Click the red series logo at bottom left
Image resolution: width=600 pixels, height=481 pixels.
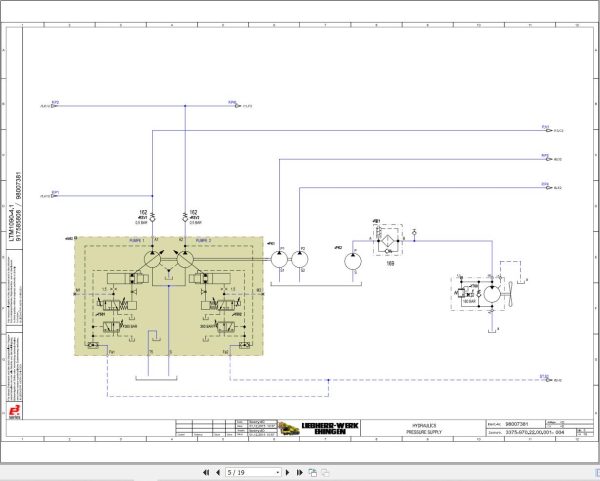(15, 411)
